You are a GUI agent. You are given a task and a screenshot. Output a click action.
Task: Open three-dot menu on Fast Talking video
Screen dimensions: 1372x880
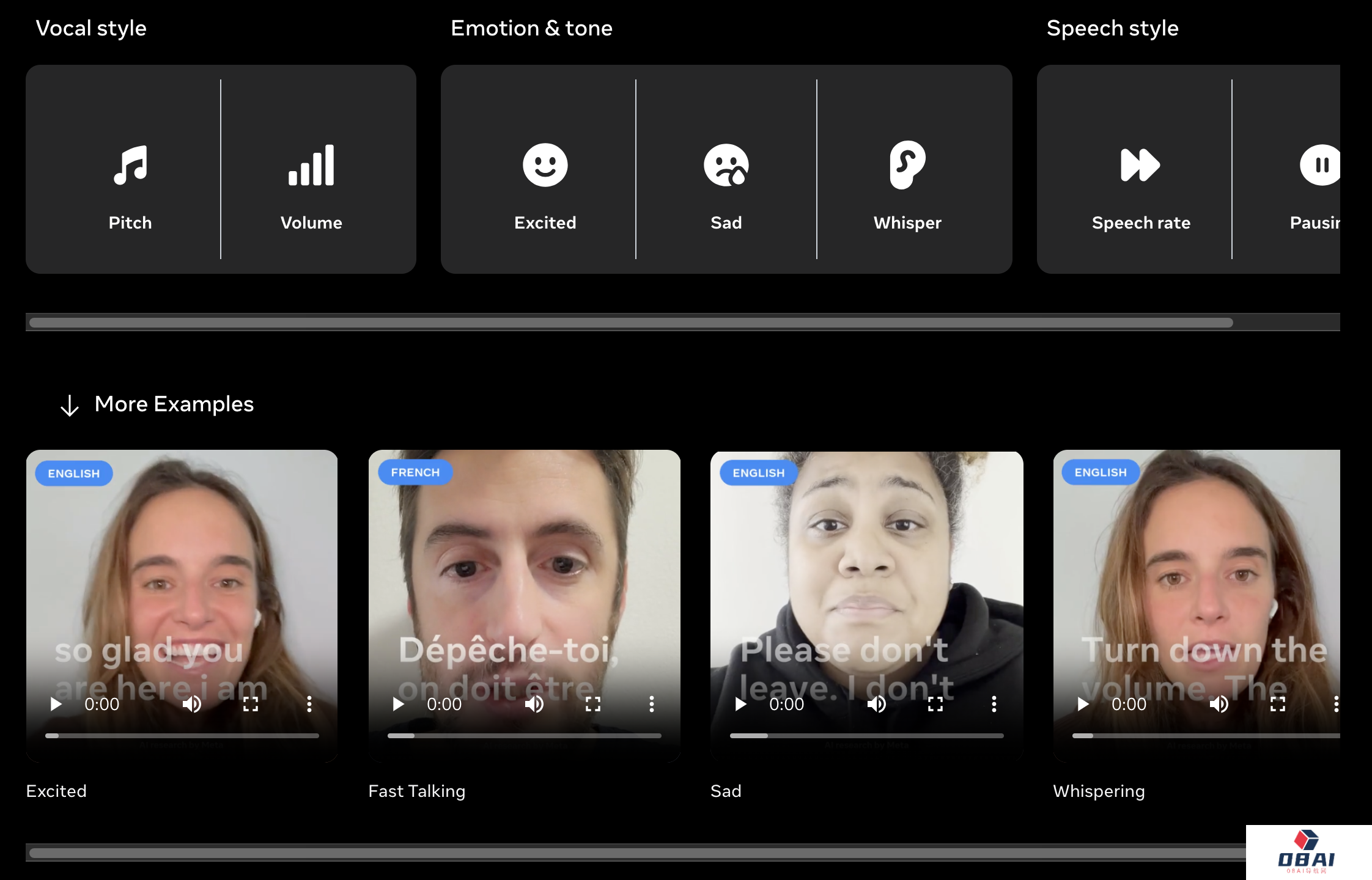click(x=652, y=705)
